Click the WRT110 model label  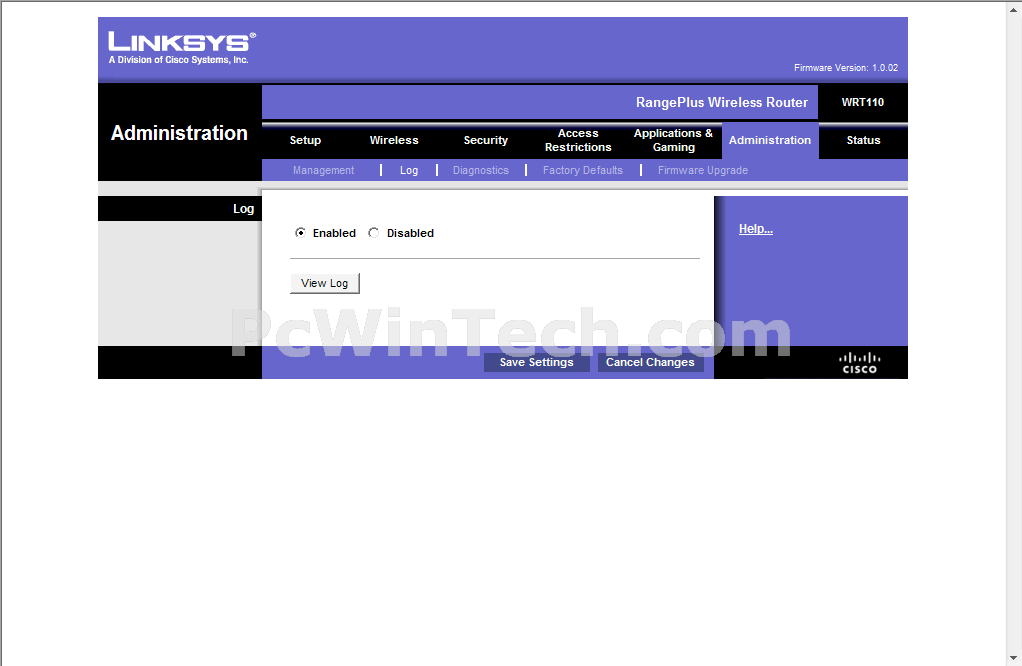[x=862, y=102]
